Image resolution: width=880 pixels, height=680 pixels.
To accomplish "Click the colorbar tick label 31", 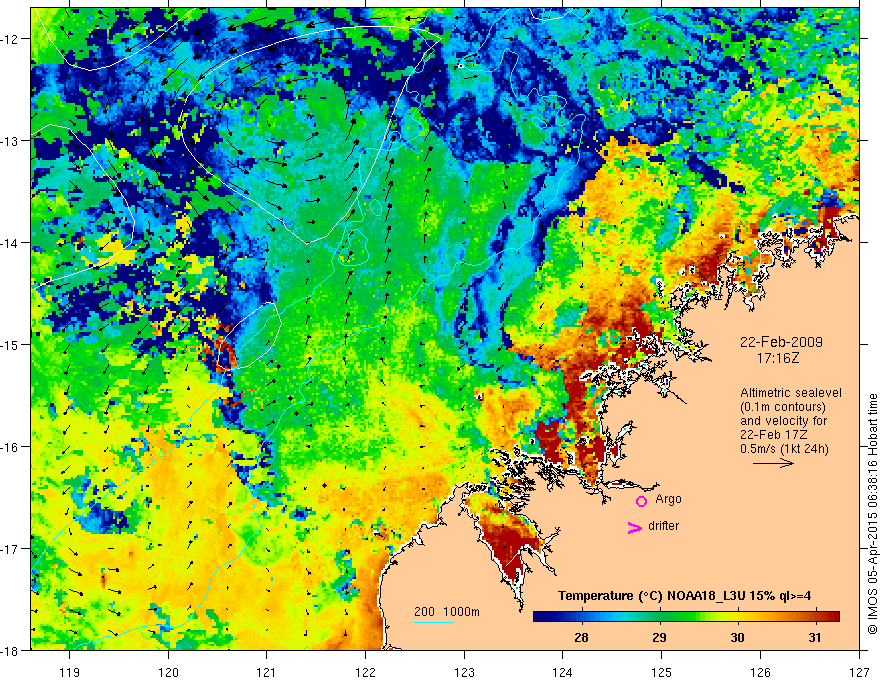I will [x=815, y=637].
